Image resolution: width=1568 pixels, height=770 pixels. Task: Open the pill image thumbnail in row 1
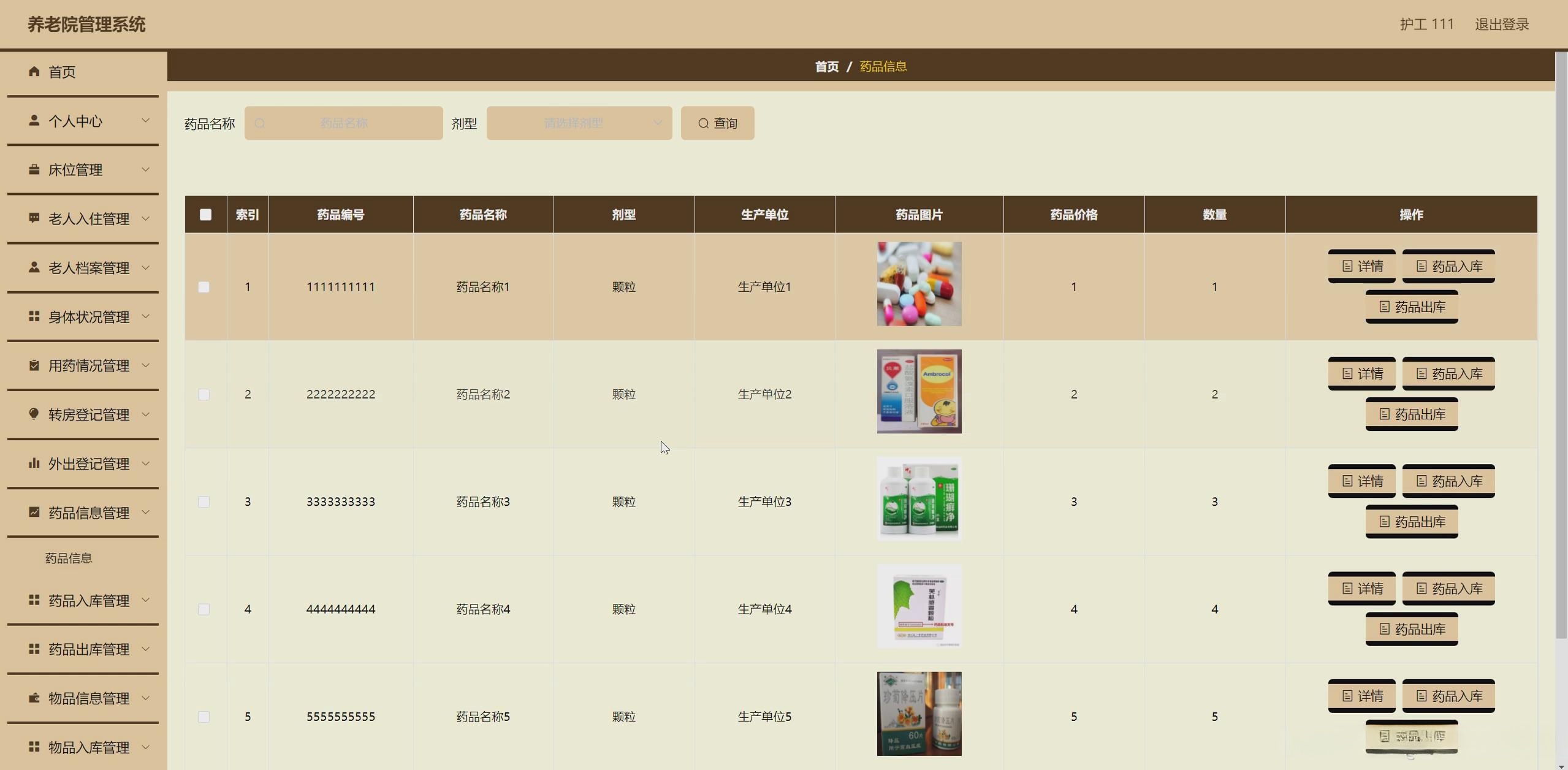click(x=919, y=284)
